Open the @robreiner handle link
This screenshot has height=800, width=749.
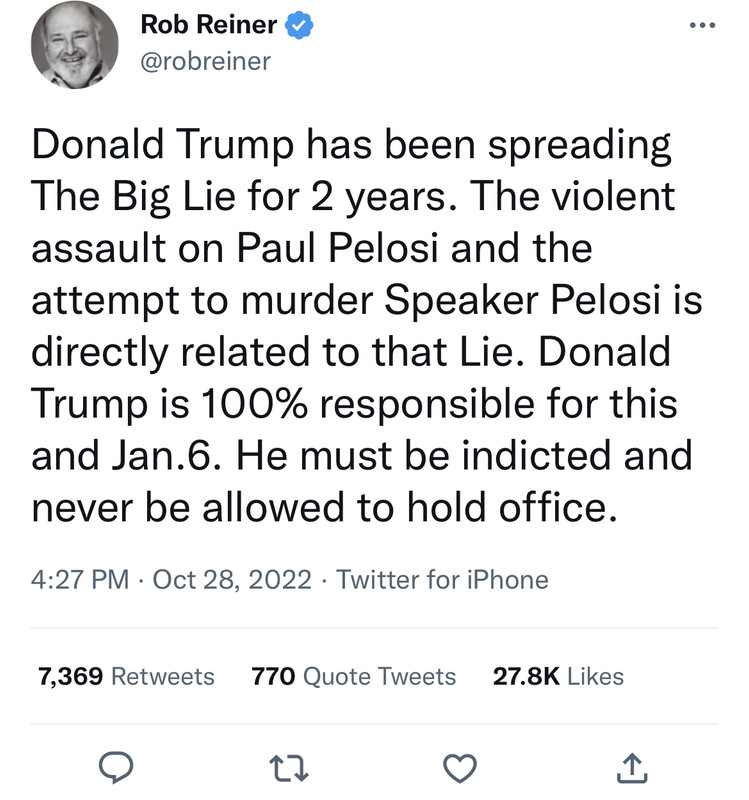[205, 61]
